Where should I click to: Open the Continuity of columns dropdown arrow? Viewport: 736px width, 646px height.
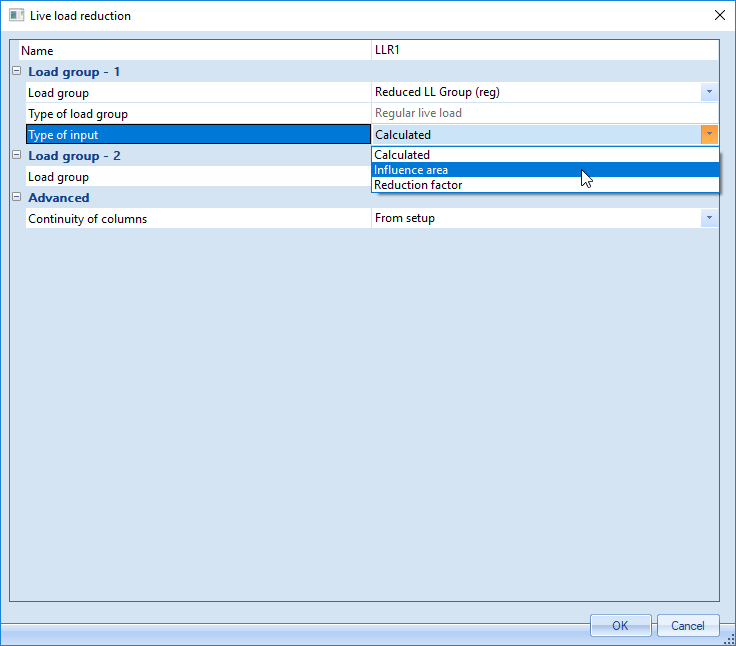[x=709, y=218]
